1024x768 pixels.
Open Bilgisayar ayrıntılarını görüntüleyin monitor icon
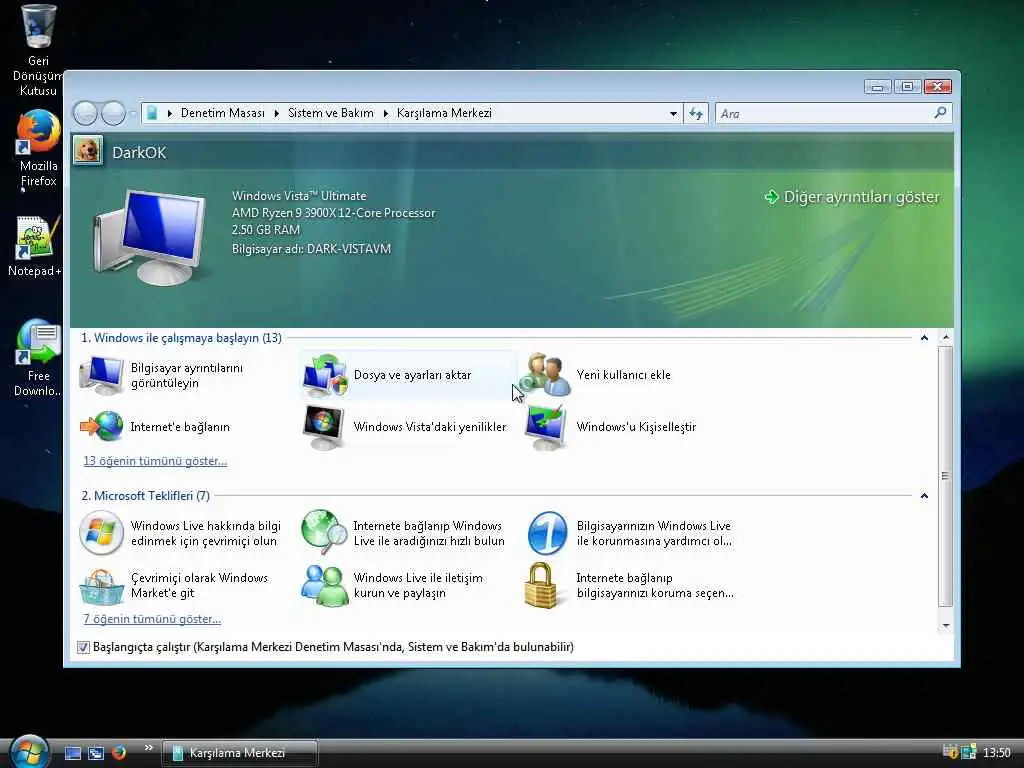pos(101,376)
